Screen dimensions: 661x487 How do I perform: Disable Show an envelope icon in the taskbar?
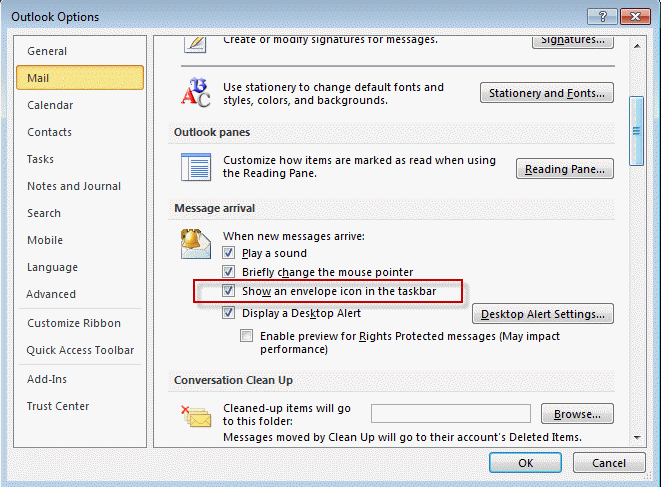tap(228, 291)
